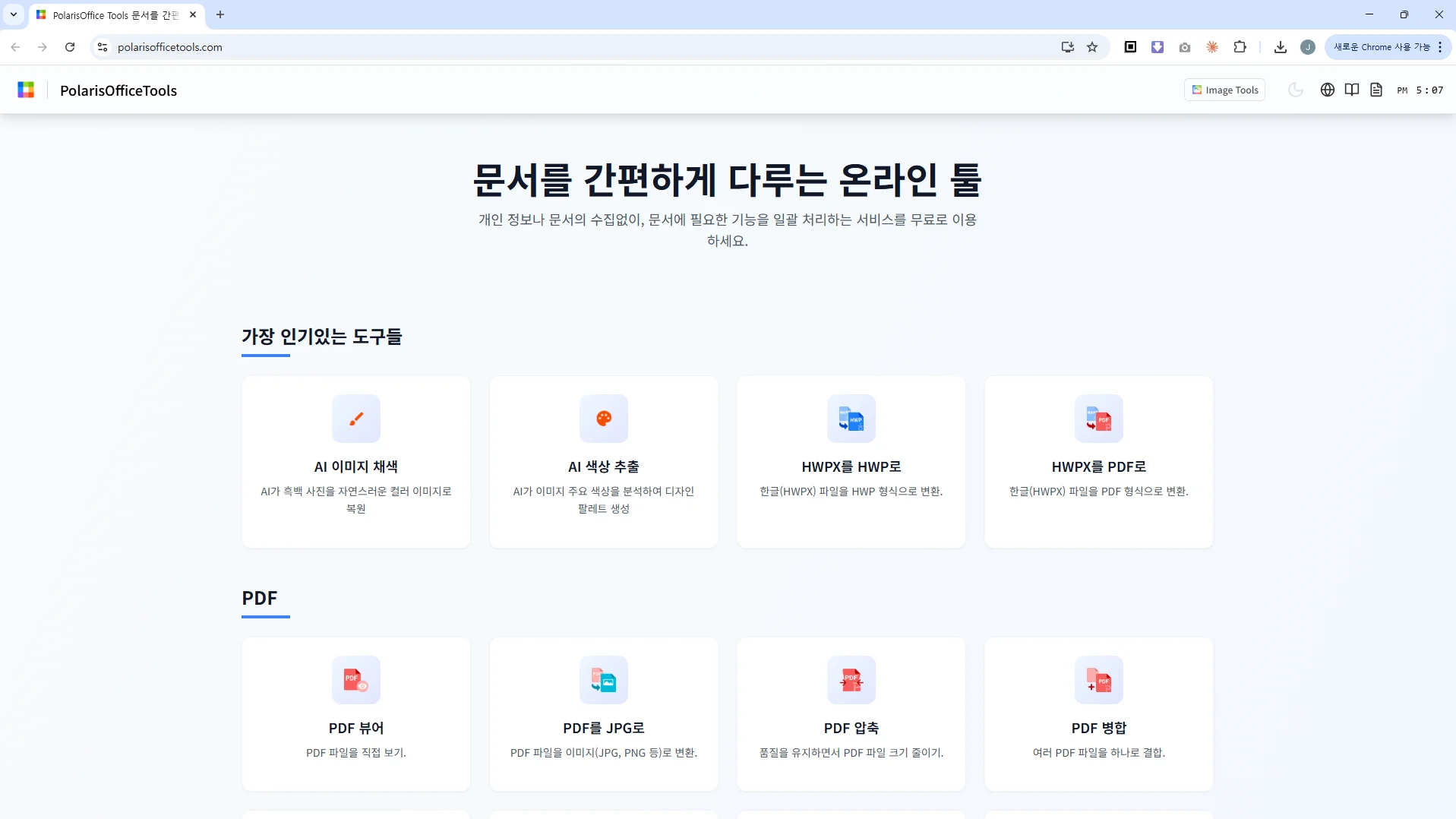Open the HWPX를 PDF로 card title
This screenshot has height=819, width=1456.
pyautogui.click(x=1099, y=466)
